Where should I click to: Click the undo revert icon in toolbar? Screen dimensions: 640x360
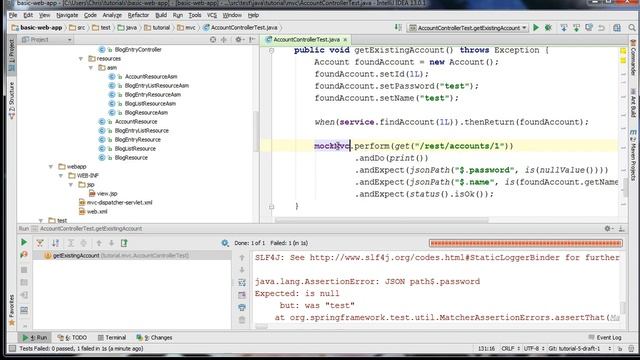[x=602, y=28]
